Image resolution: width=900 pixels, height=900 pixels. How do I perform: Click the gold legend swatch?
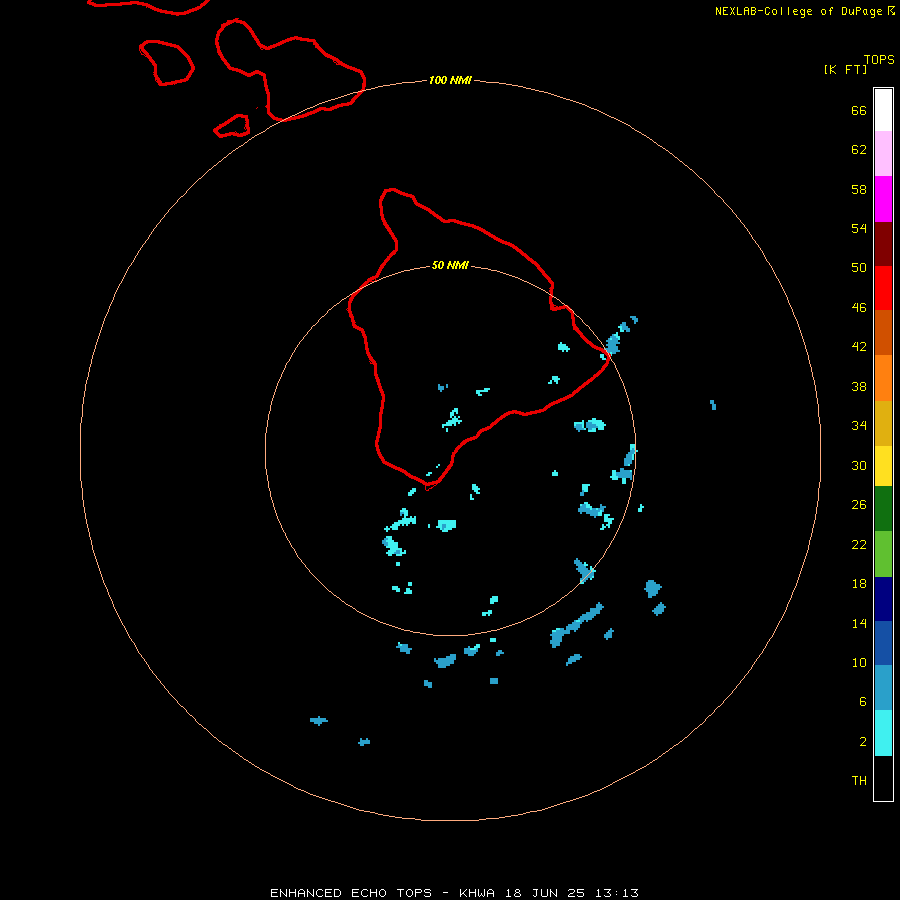tap(883, 423)
